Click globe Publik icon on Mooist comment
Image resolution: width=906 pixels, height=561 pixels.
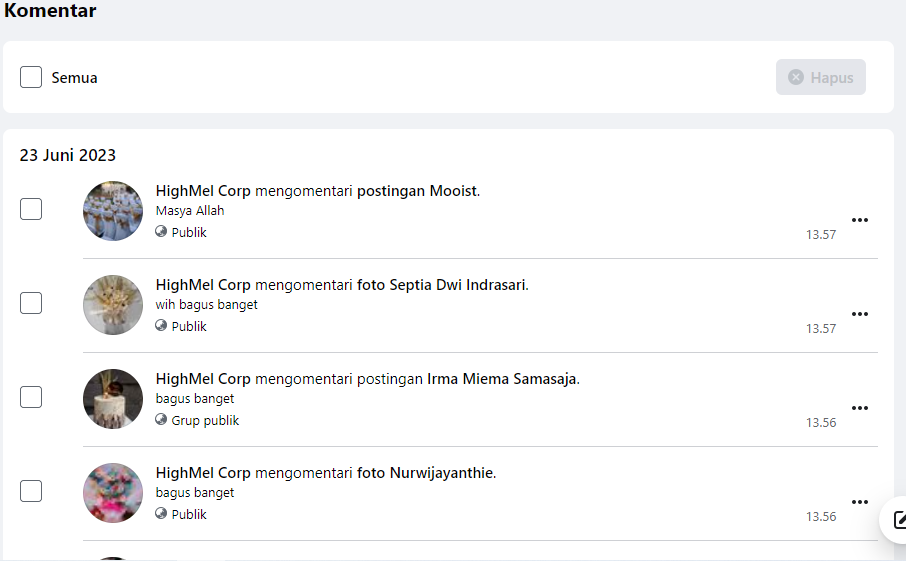[x=161, y=232]
